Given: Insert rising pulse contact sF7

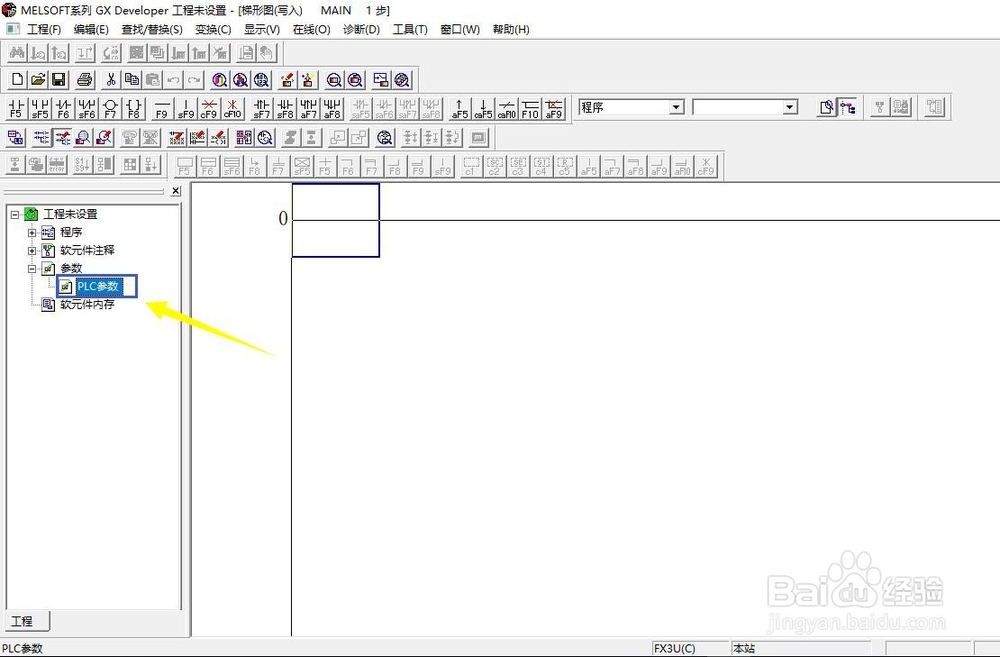Looking at the screenshot, I should click(x=261, y=108).
